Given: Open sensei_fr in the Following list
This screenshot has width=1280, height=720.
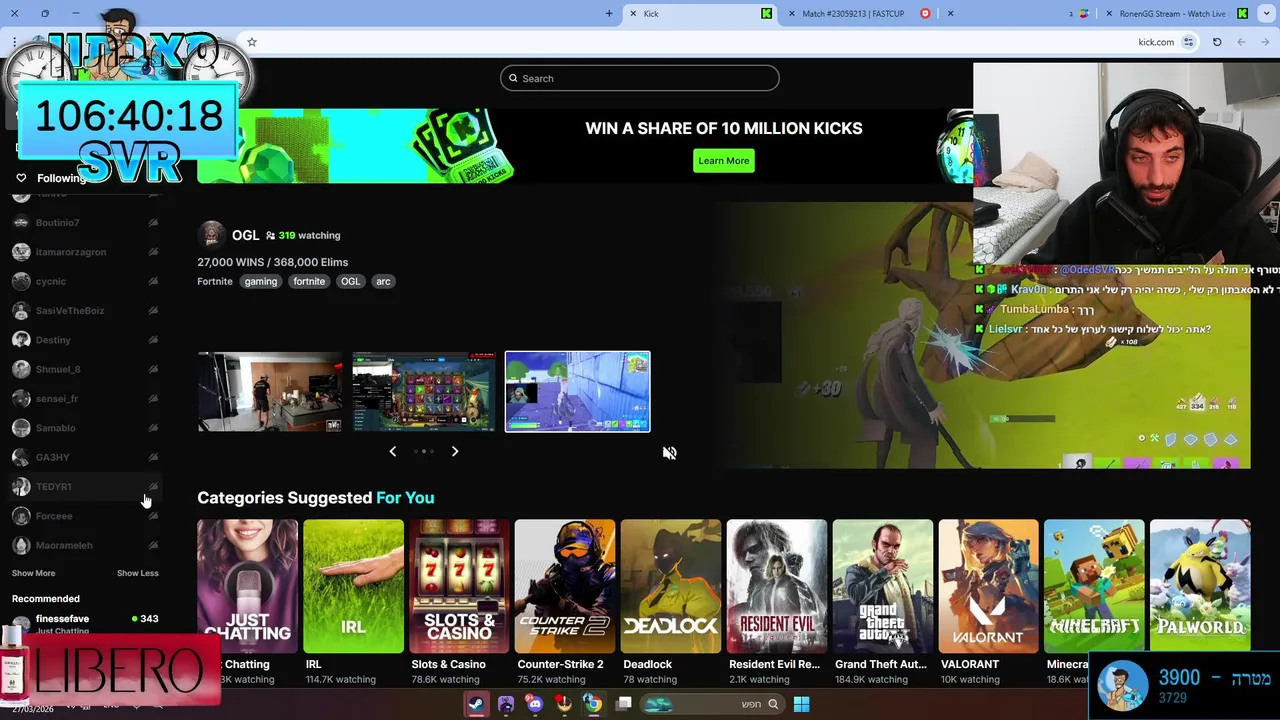Looking at the screenshot, I should 85,399.
